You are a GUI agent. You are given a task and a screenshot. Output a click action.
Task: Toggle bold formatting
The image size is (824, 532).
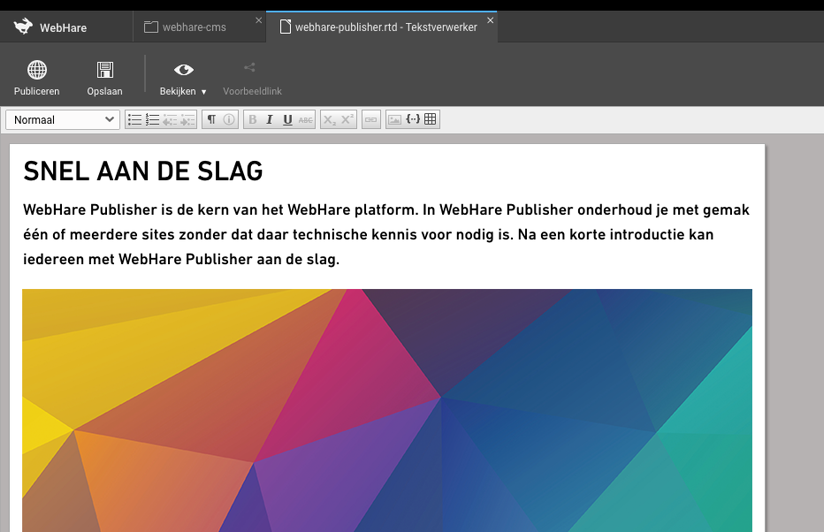coord(252,120)
